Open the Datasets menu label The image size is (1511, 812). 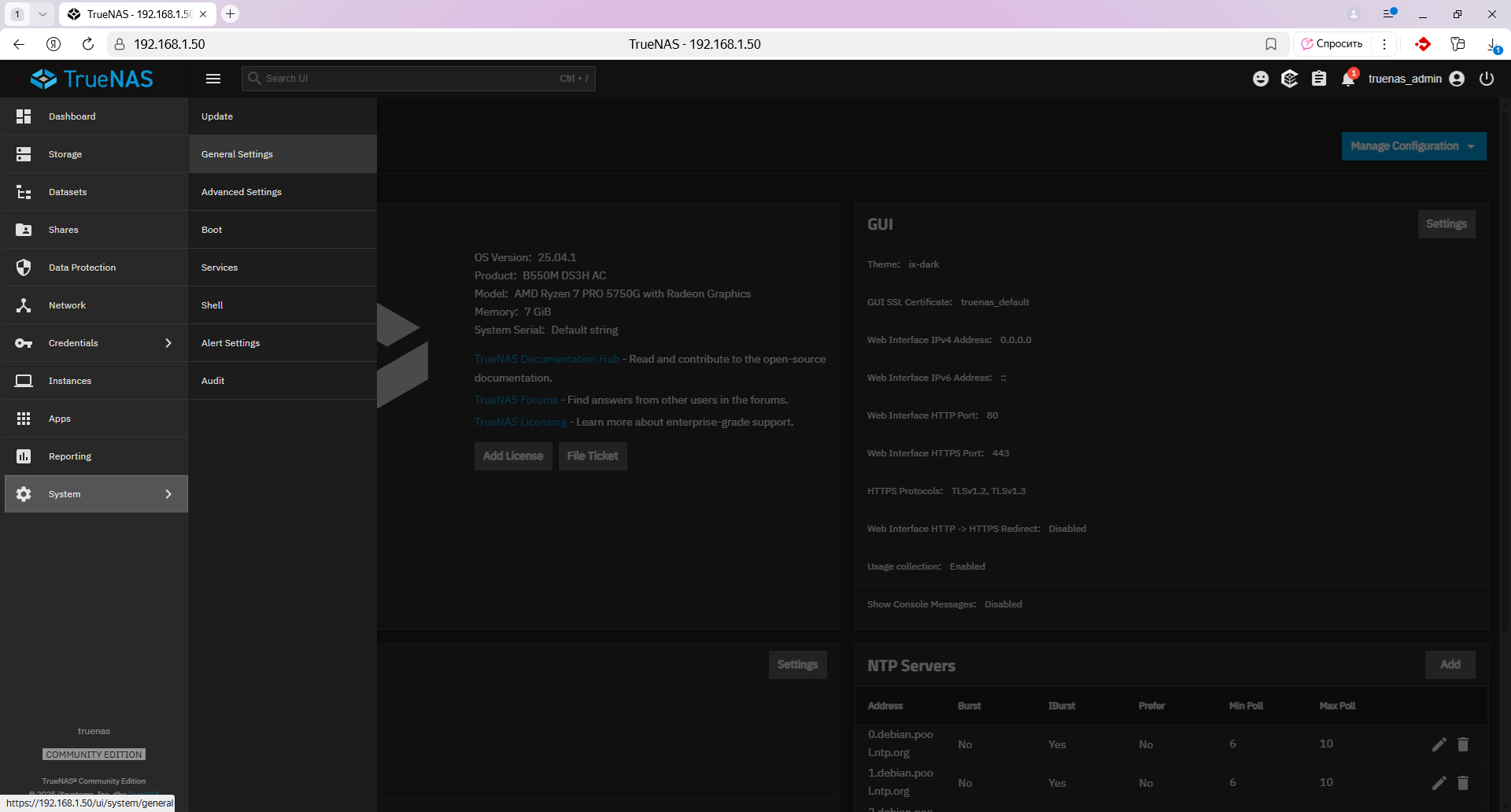68,192
